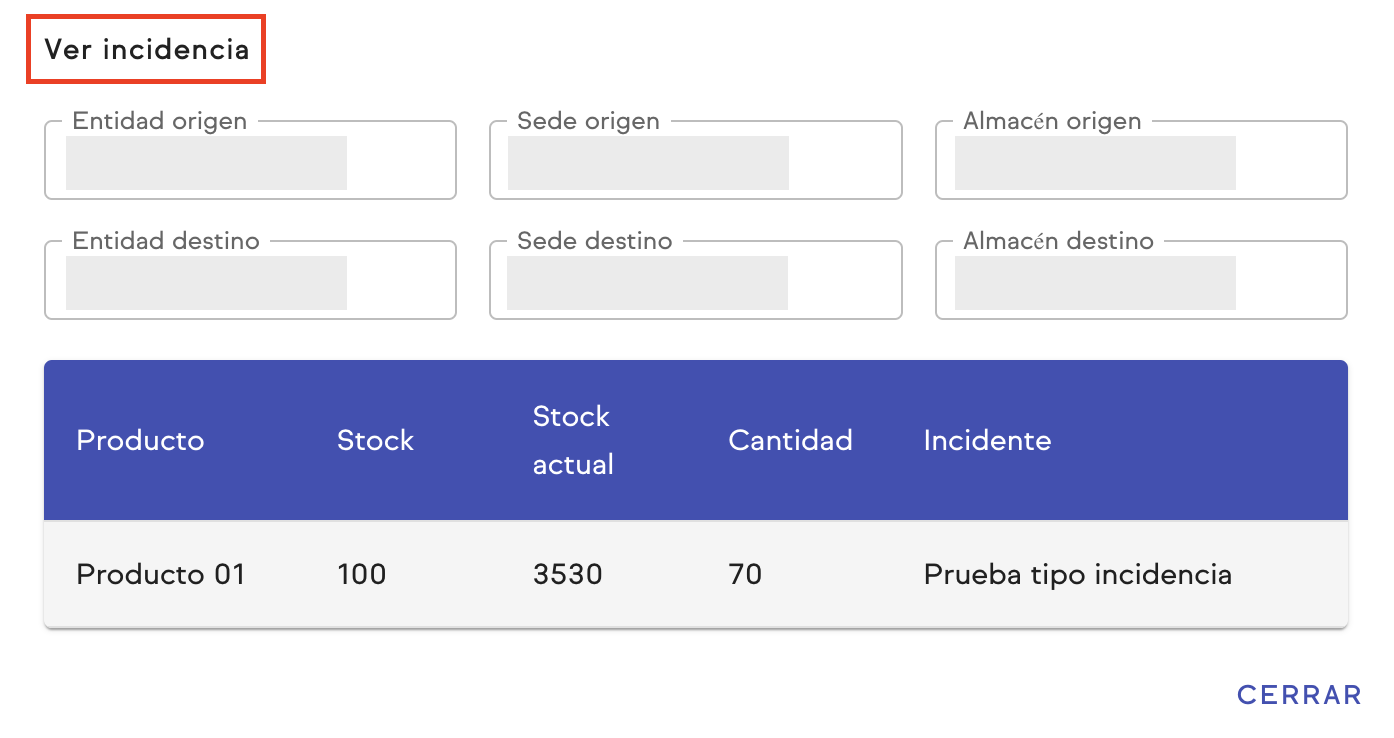Click the cantidad value 70
The image size is (1394, 738).
point(746,574)
